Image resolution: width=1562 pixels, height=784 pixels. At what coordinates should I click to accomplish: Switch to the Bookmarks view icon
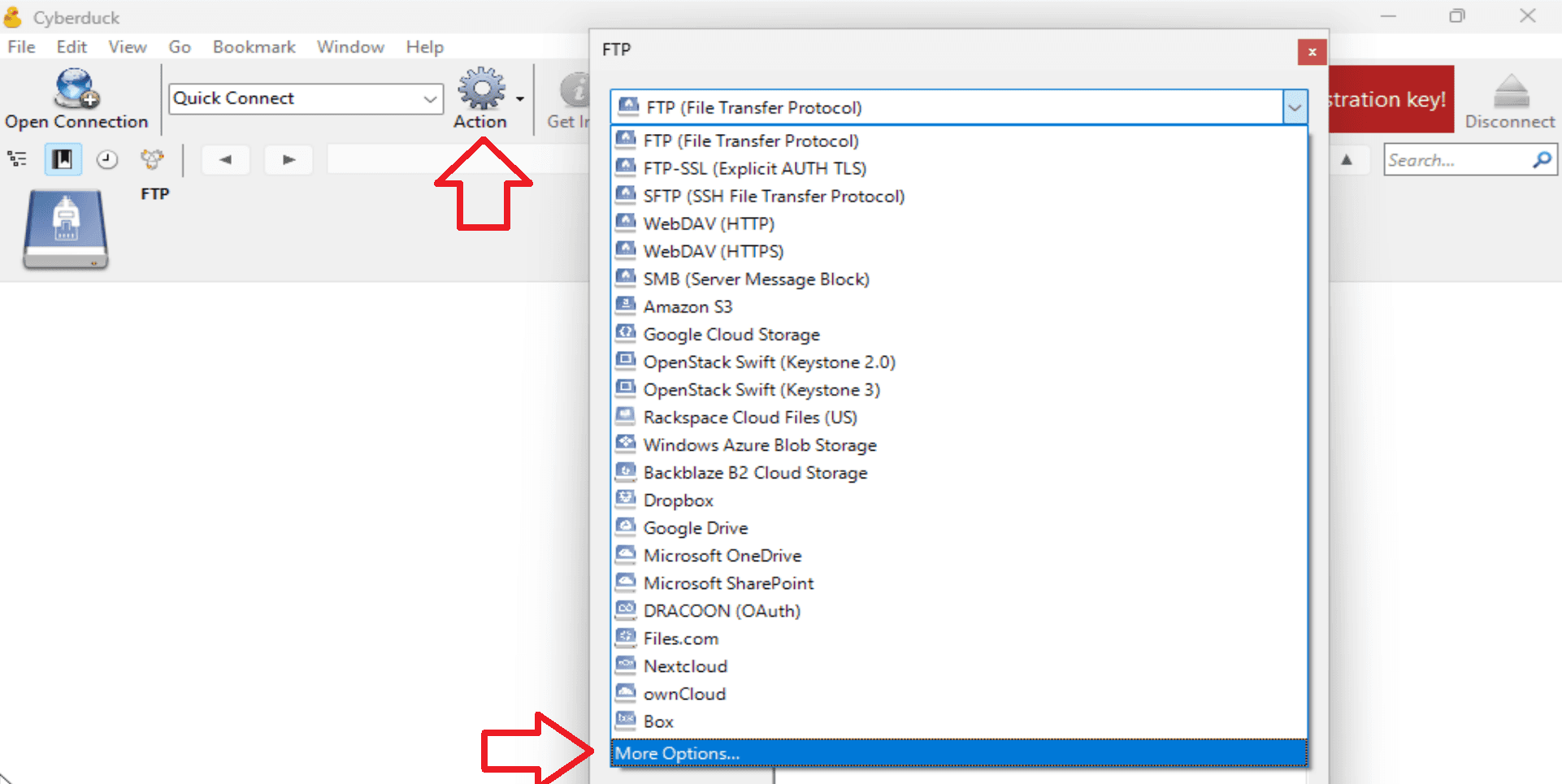point(63,159)
